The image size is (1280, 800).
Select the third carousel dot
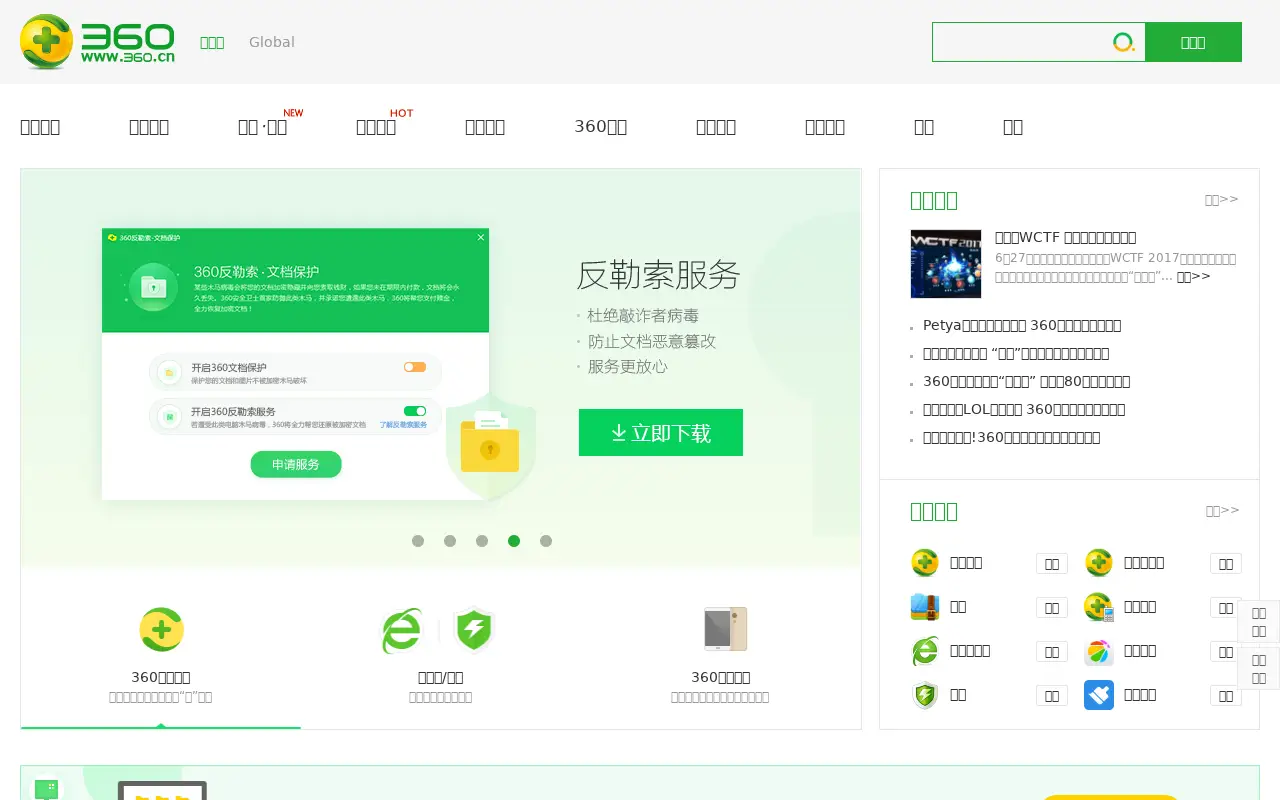[482, 541]
